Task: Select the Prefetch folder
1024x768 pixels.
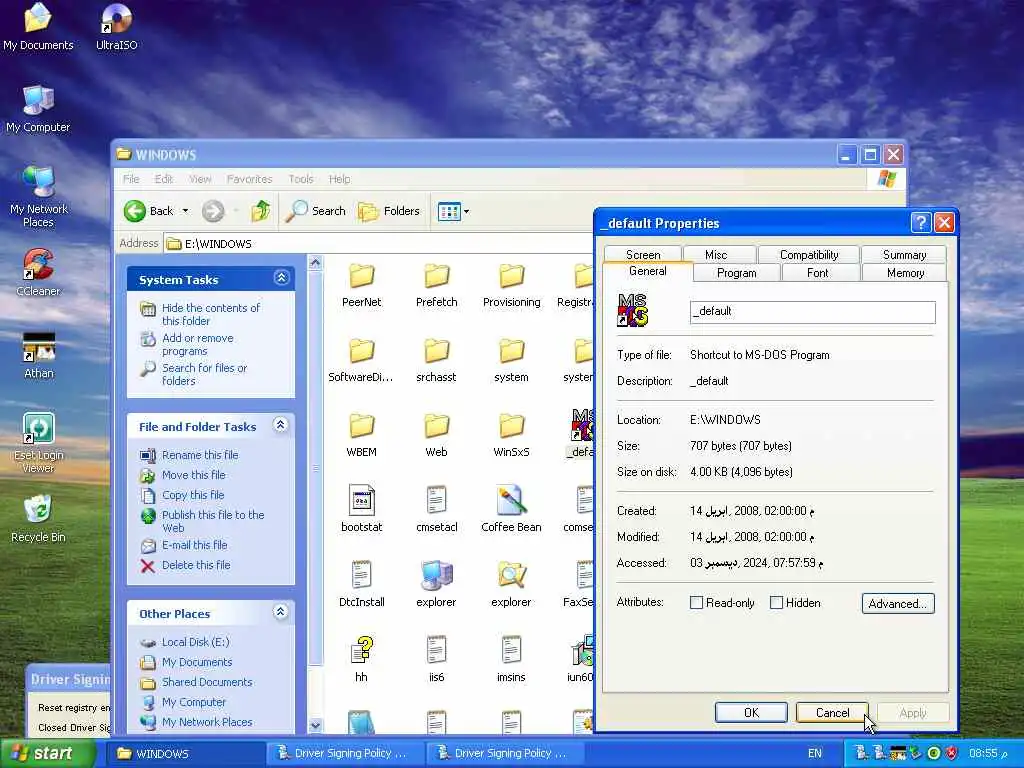Action: tap(436, 285)
